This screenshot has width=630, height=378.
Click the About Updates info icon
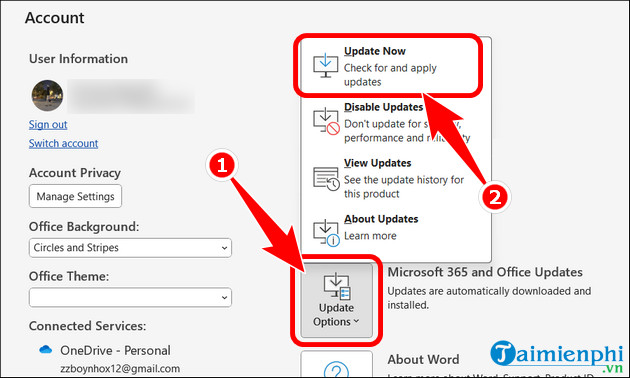click(326, 233)
